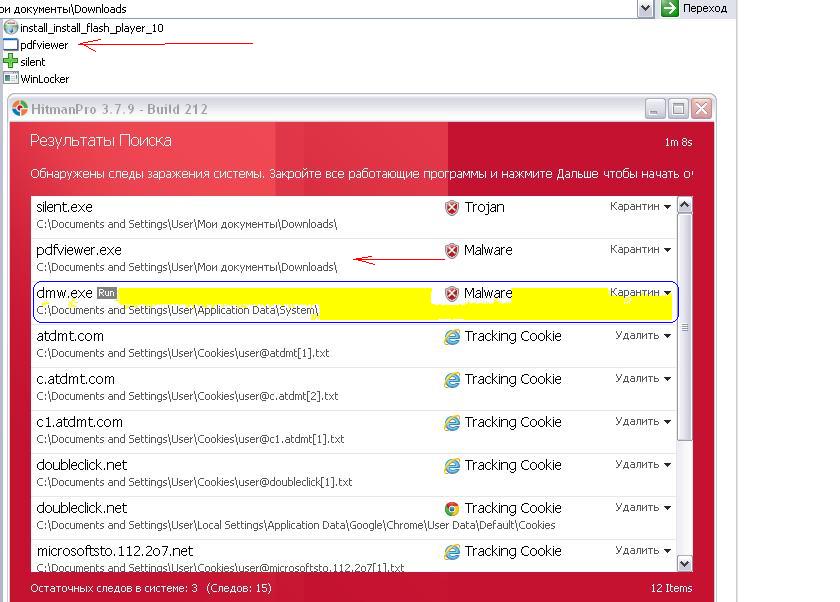Click the HitmanPro logo icon in title bar
This screenshot has width=840, height=602.
[20, 109]
